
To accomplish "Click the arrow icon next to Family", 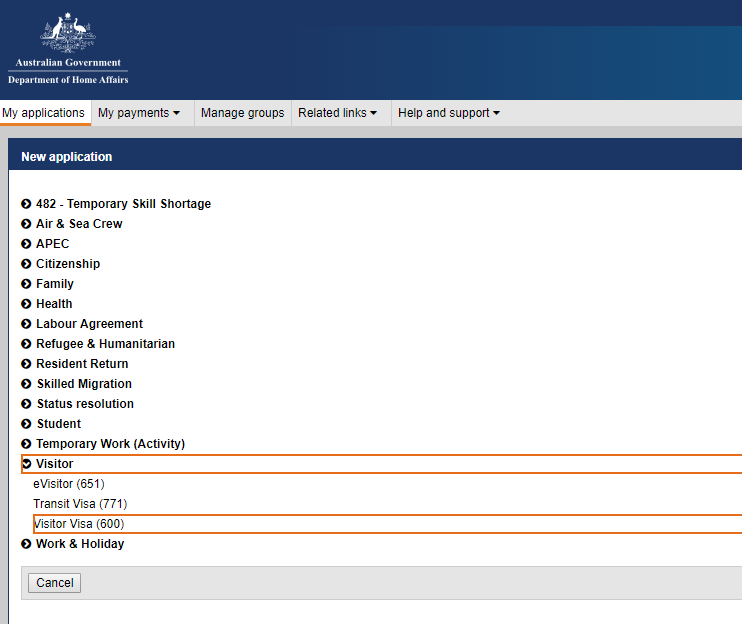I will 27,284.
